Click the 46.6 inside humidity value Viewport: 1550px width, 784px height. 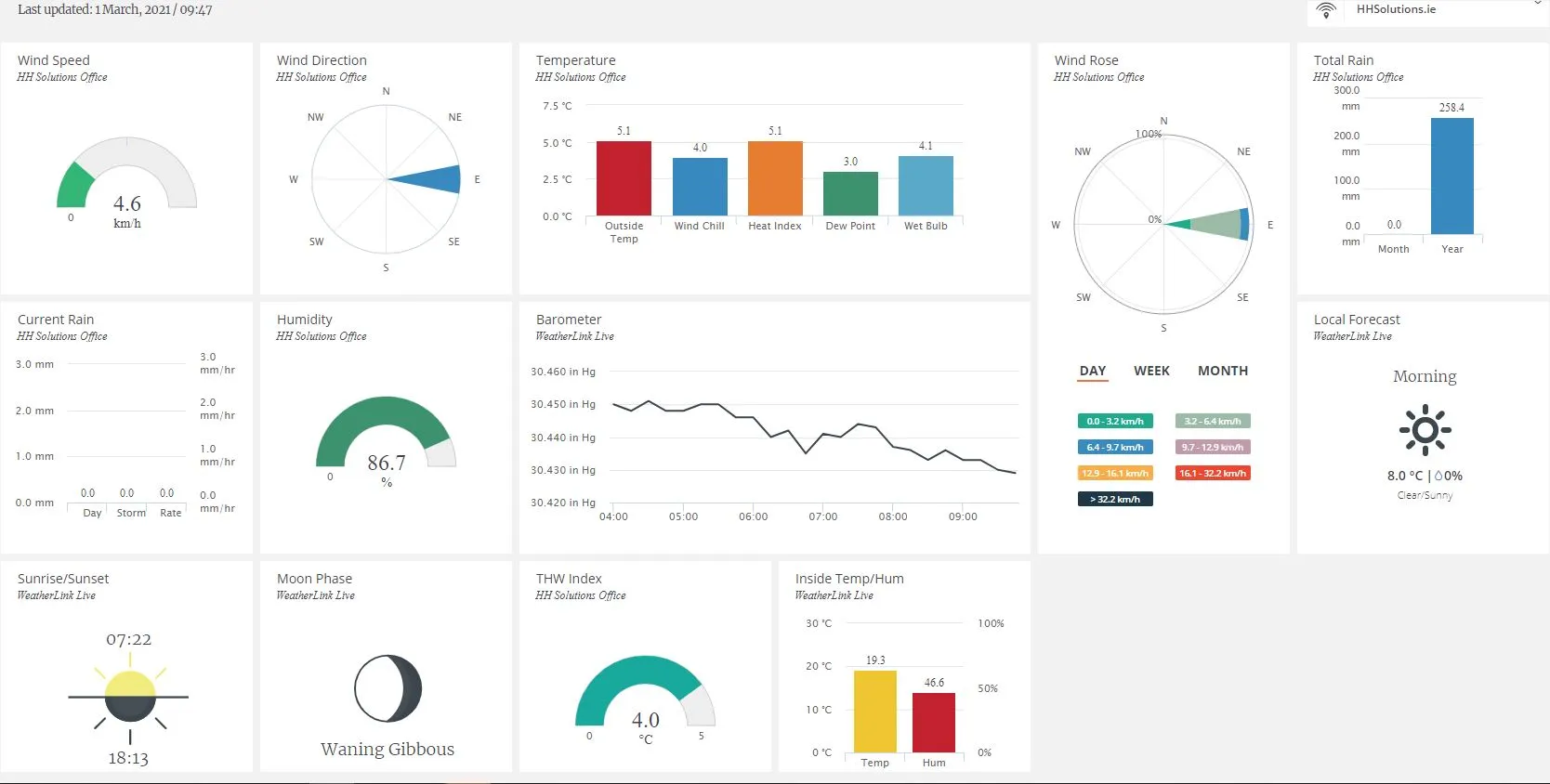click(934, 683)
